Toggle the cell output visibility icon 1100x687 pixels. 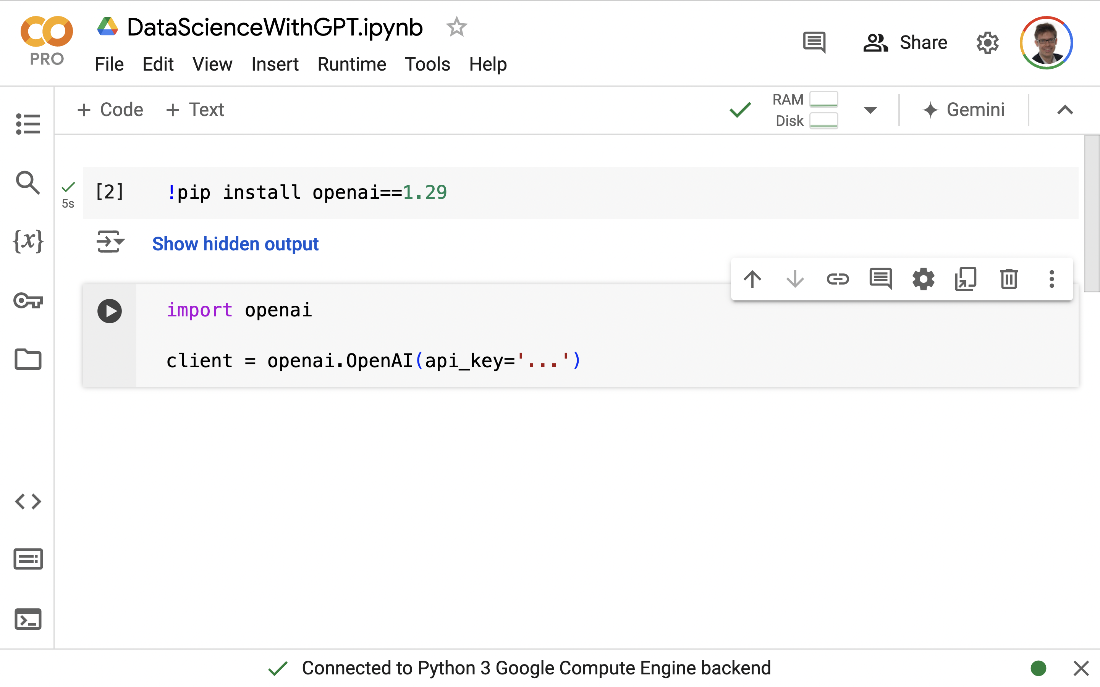[x=110, y=242]
